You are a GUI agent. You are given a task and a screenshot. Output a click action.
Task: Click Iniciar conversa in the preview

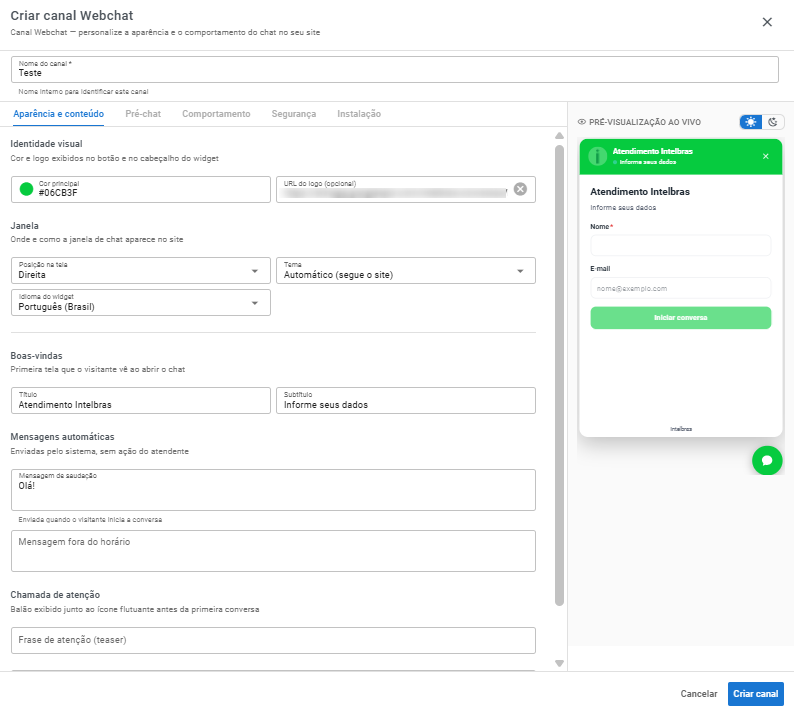click(x=681, y=318)
